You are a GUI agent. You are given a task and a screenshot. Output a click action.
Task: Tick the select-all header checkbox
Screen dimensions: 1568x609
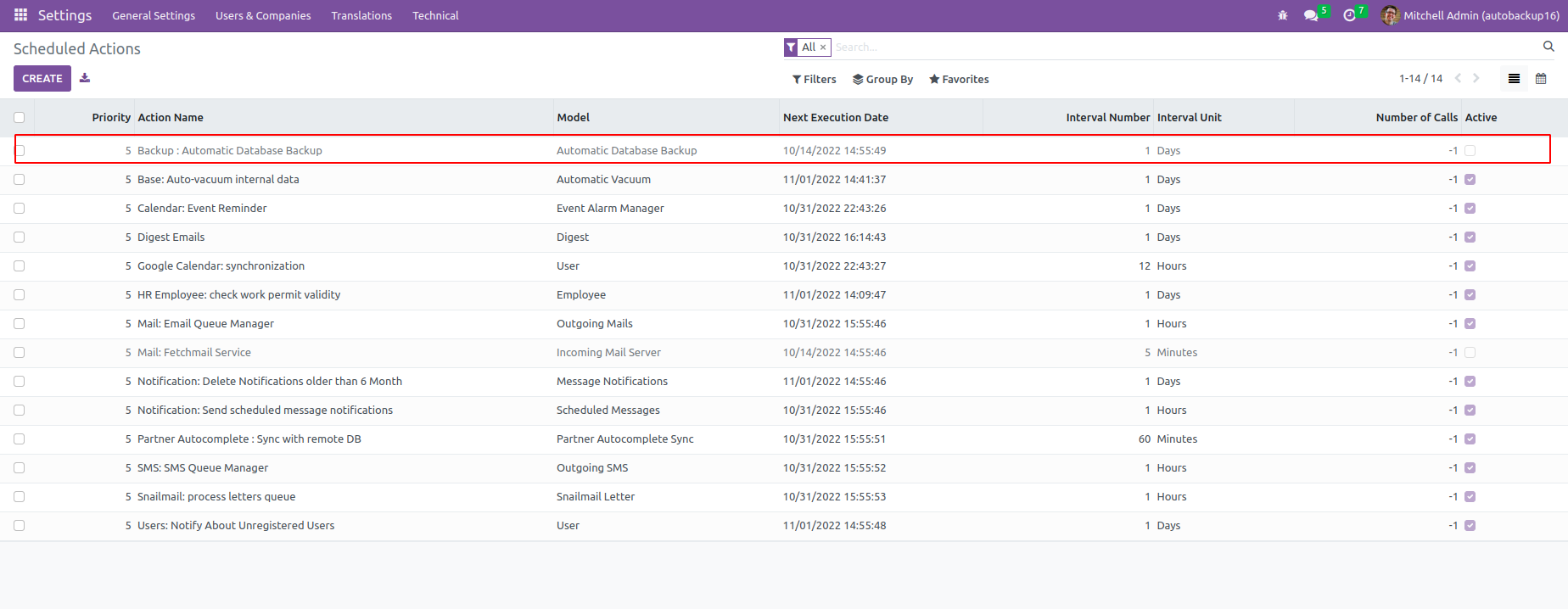pos(20,118)
